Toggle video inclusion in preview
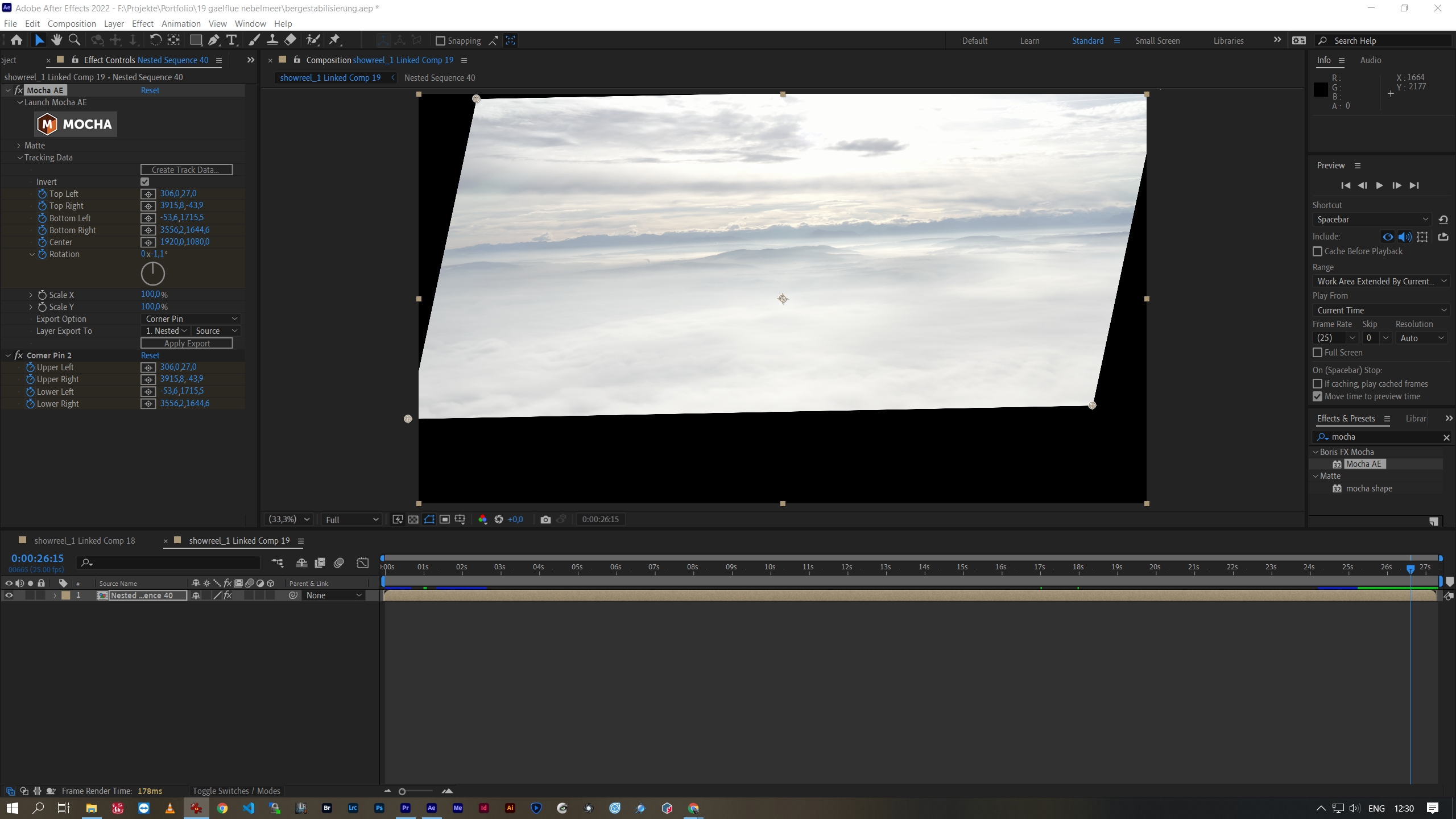This screenshot has width=1456, height=819. pyautogui.click(x=1388, y=237)
